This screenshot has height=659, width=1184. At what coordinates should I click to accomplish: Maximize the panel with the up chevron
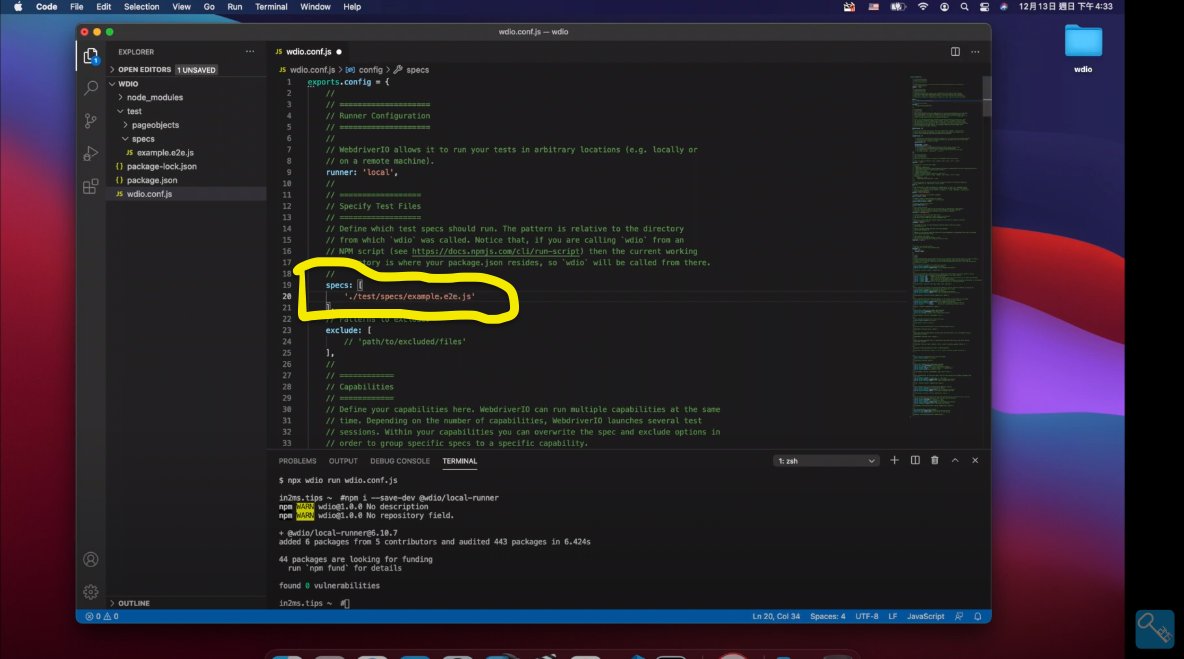[x=955, y=460]
